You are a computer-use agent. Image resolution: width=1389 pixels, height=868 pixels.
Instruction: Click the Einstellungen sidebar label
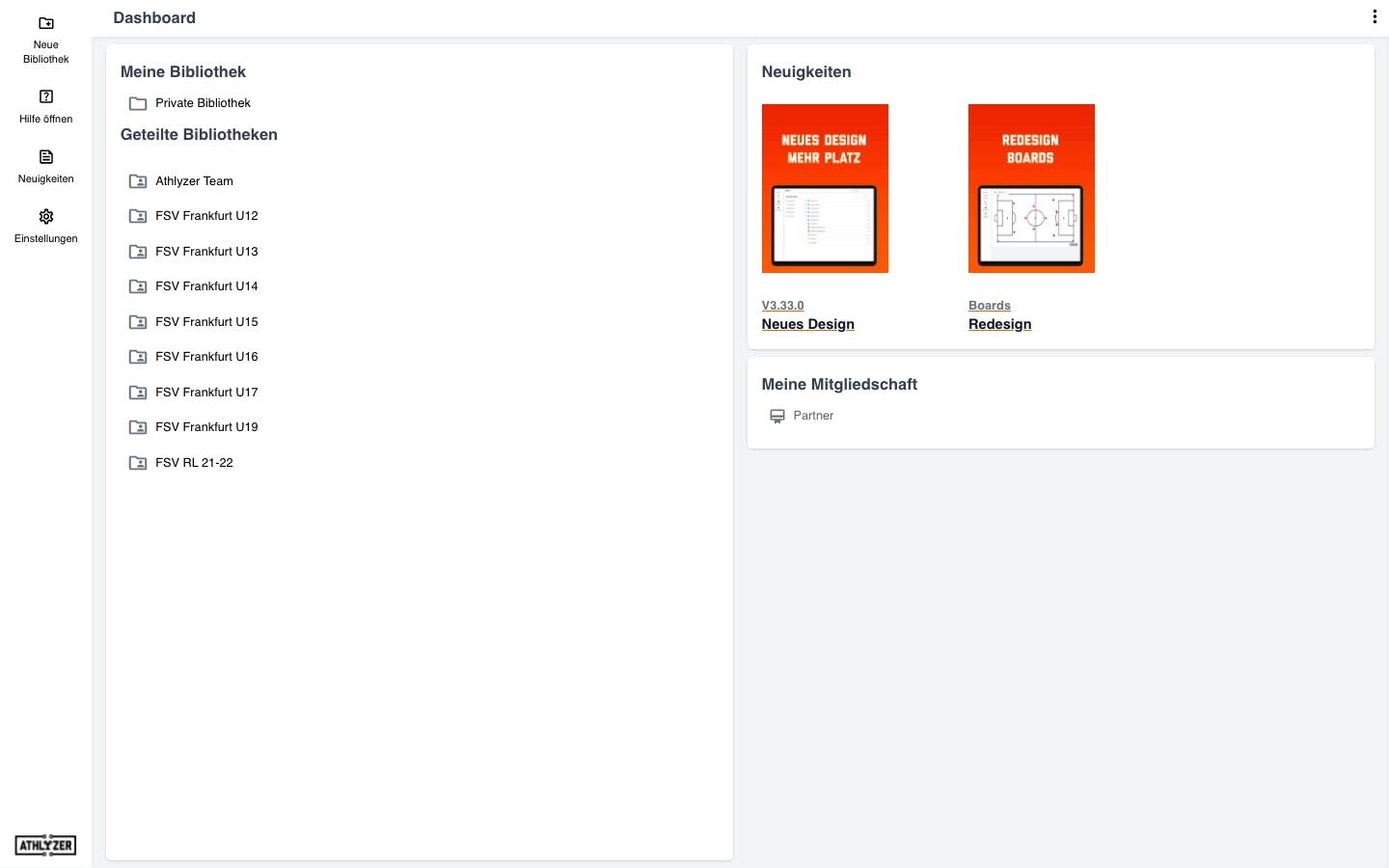[x=45, y=239]
